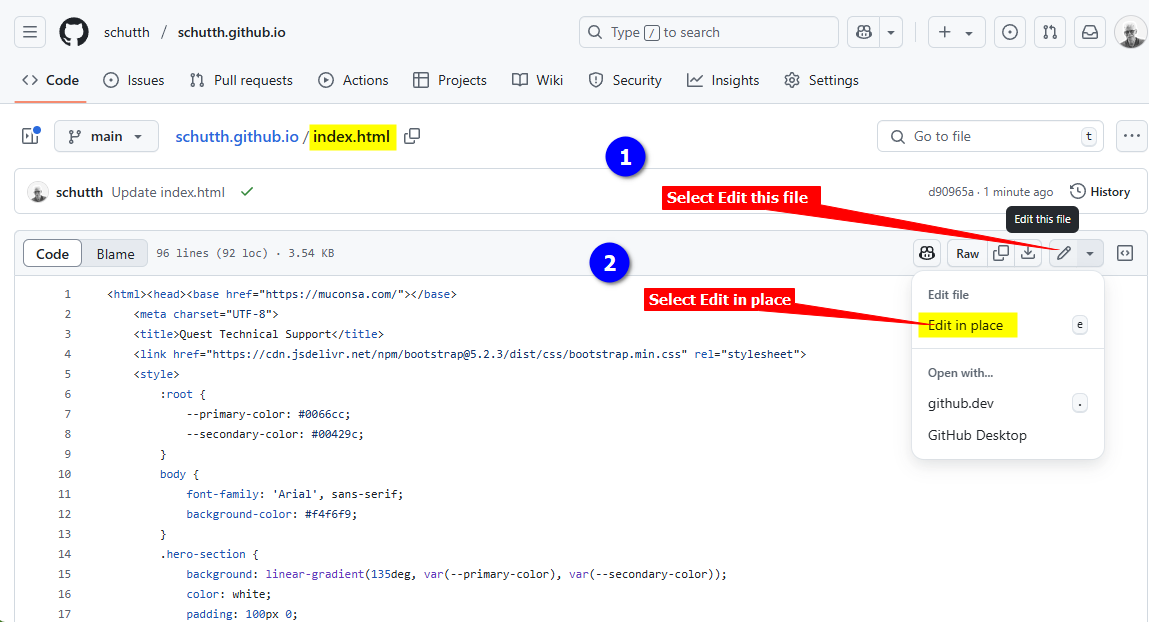The image size is (1149, 622).
Task: Focus the Go to file field
Action: pos(991,136)
